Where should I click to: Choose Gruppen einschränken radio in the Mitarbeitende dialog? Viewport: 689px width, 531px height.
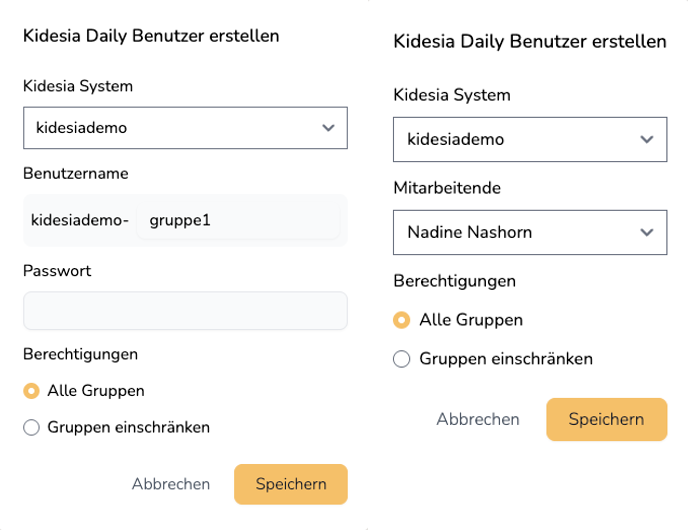point(402,359)
